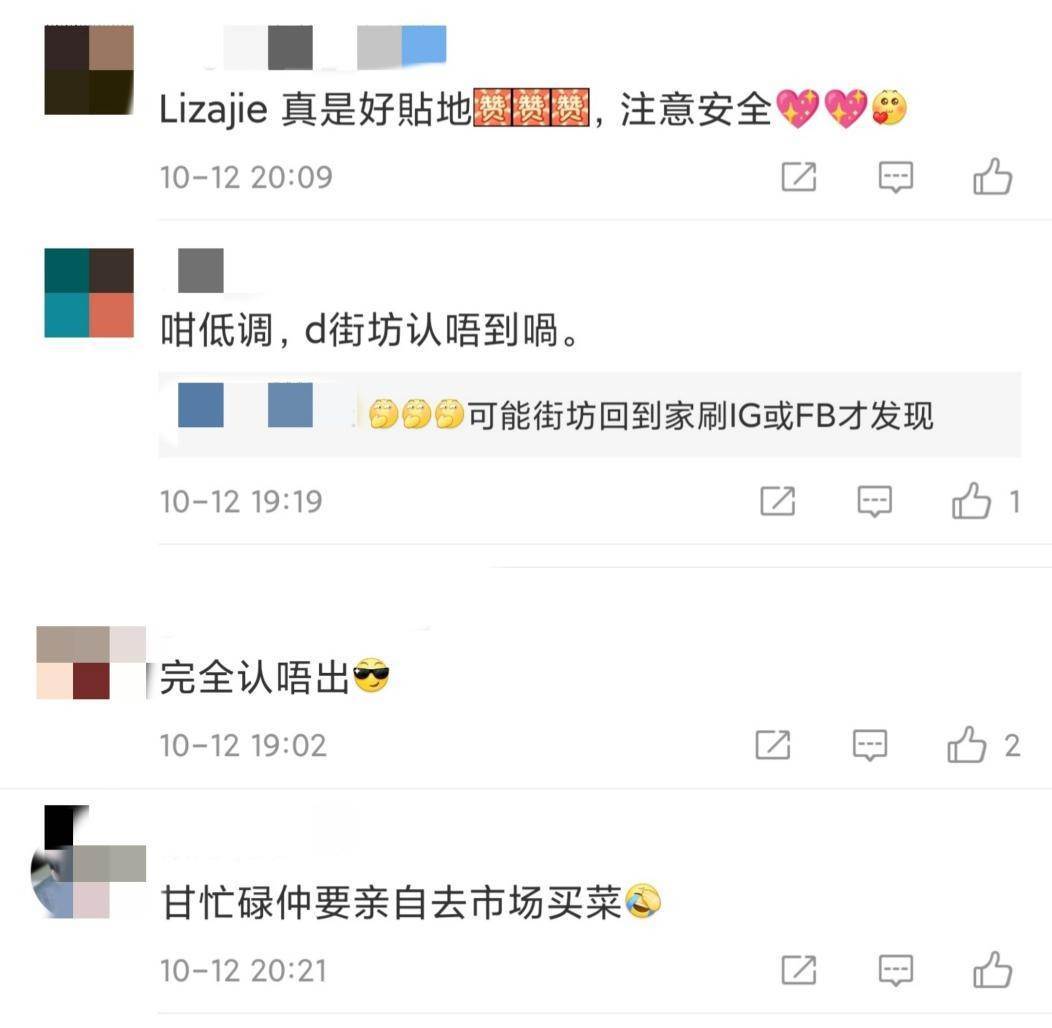The height and width of the screenshot is (1028, 1052).
Task: Like the Lizajie comment posted at 20:09
Action: pos(992,177)
